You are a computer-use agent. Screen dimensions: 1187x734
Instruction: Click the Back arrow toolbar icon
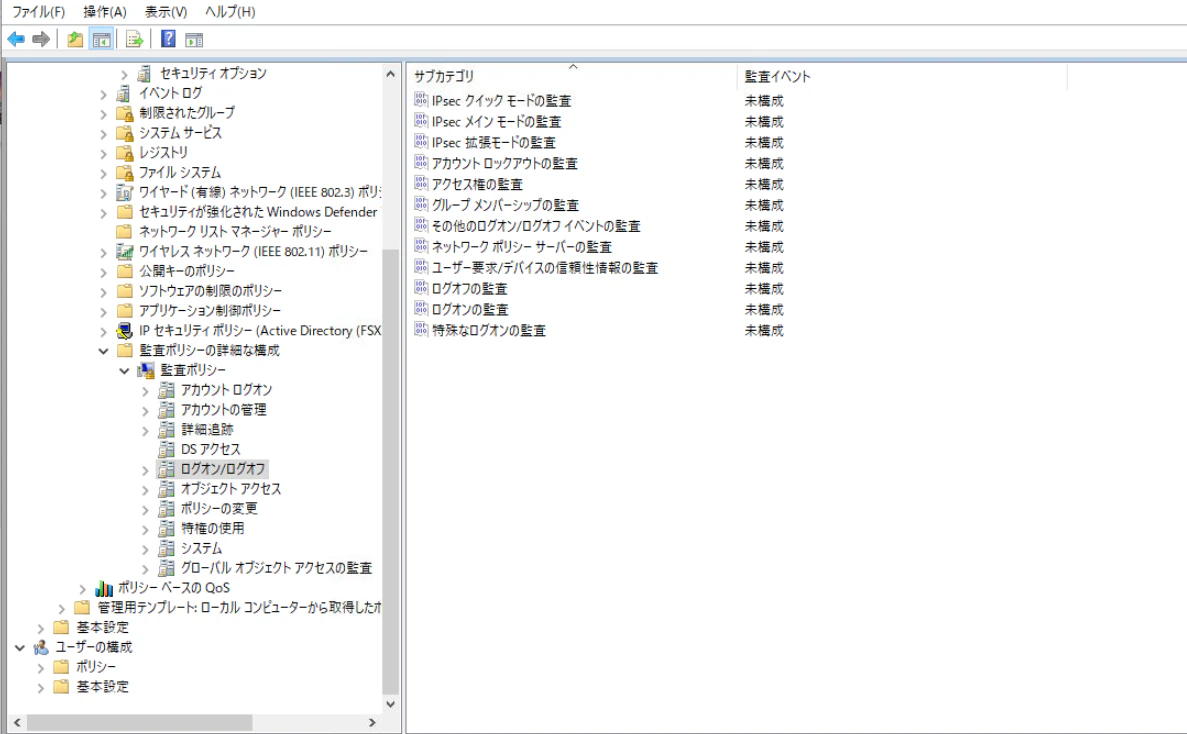click(16, 39)
